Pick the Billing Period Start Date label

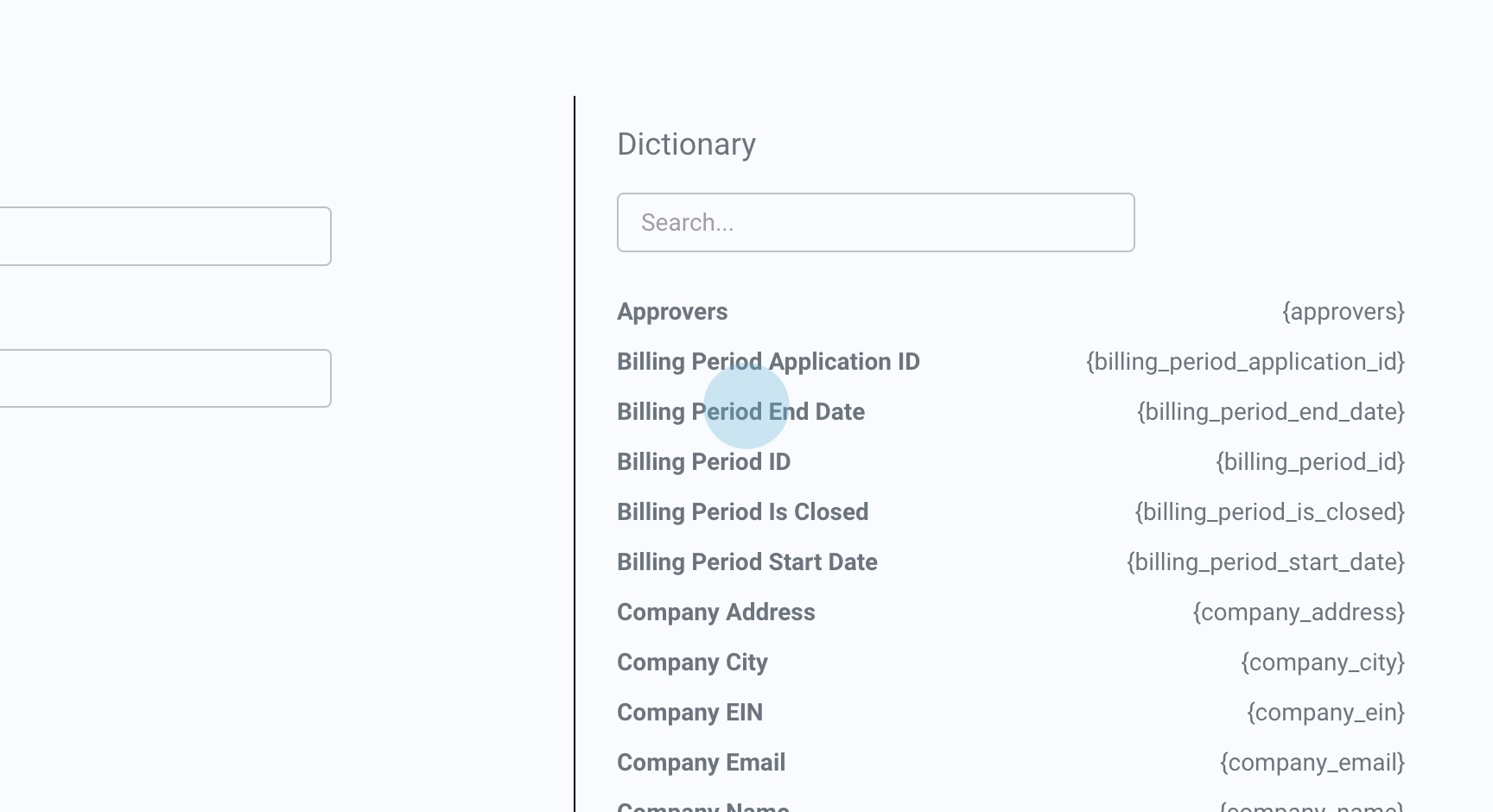[746, 562]
